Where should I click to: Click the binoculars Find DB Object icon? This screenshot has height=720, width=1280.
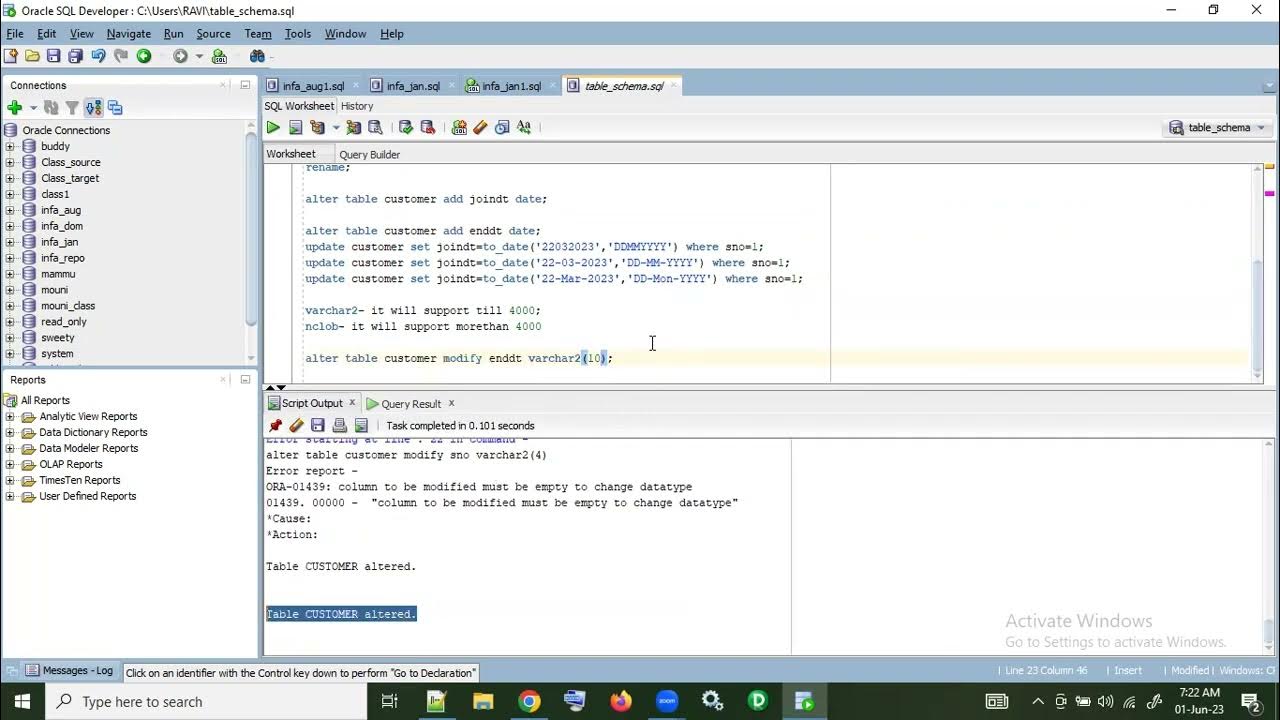pos(257,56)
